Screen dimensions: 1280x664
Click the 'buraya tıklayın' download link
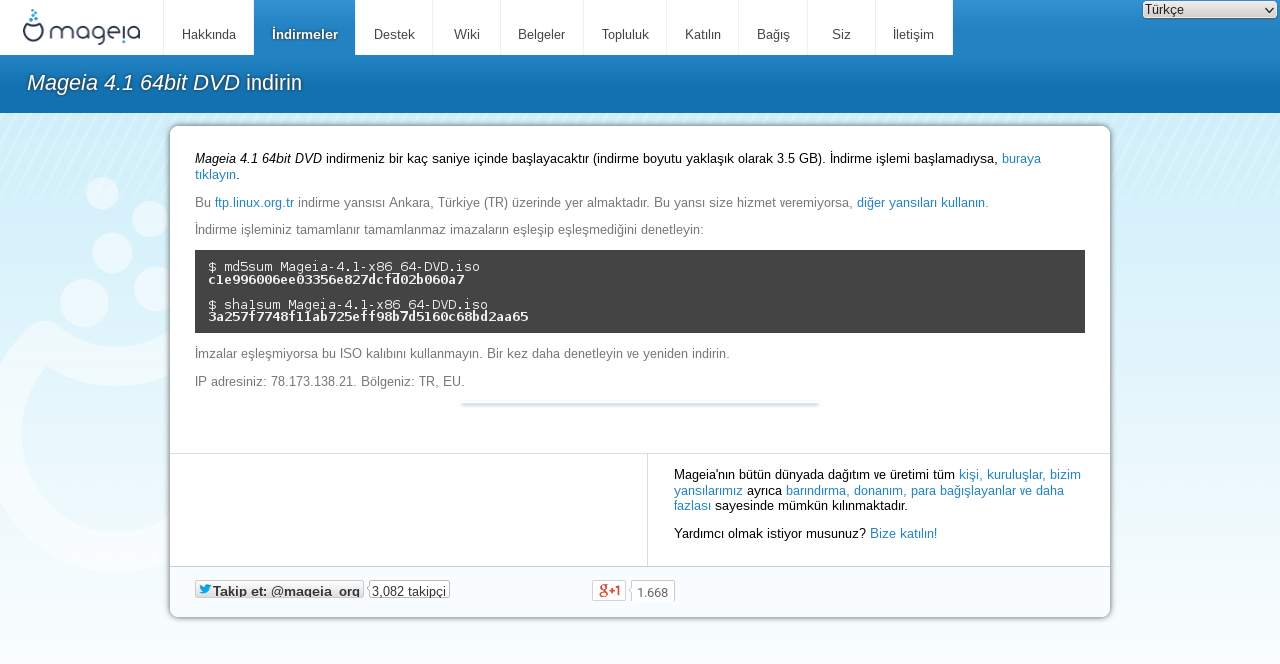1021,158
